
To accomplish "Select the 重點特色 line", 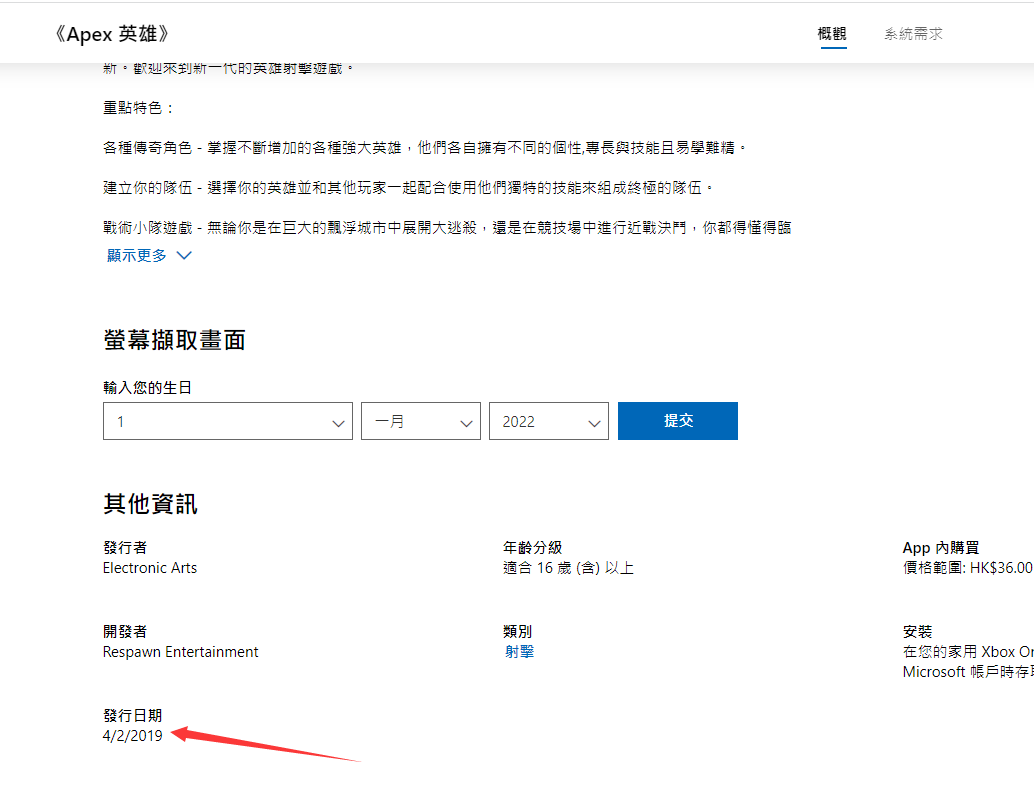I will [138, 108].
